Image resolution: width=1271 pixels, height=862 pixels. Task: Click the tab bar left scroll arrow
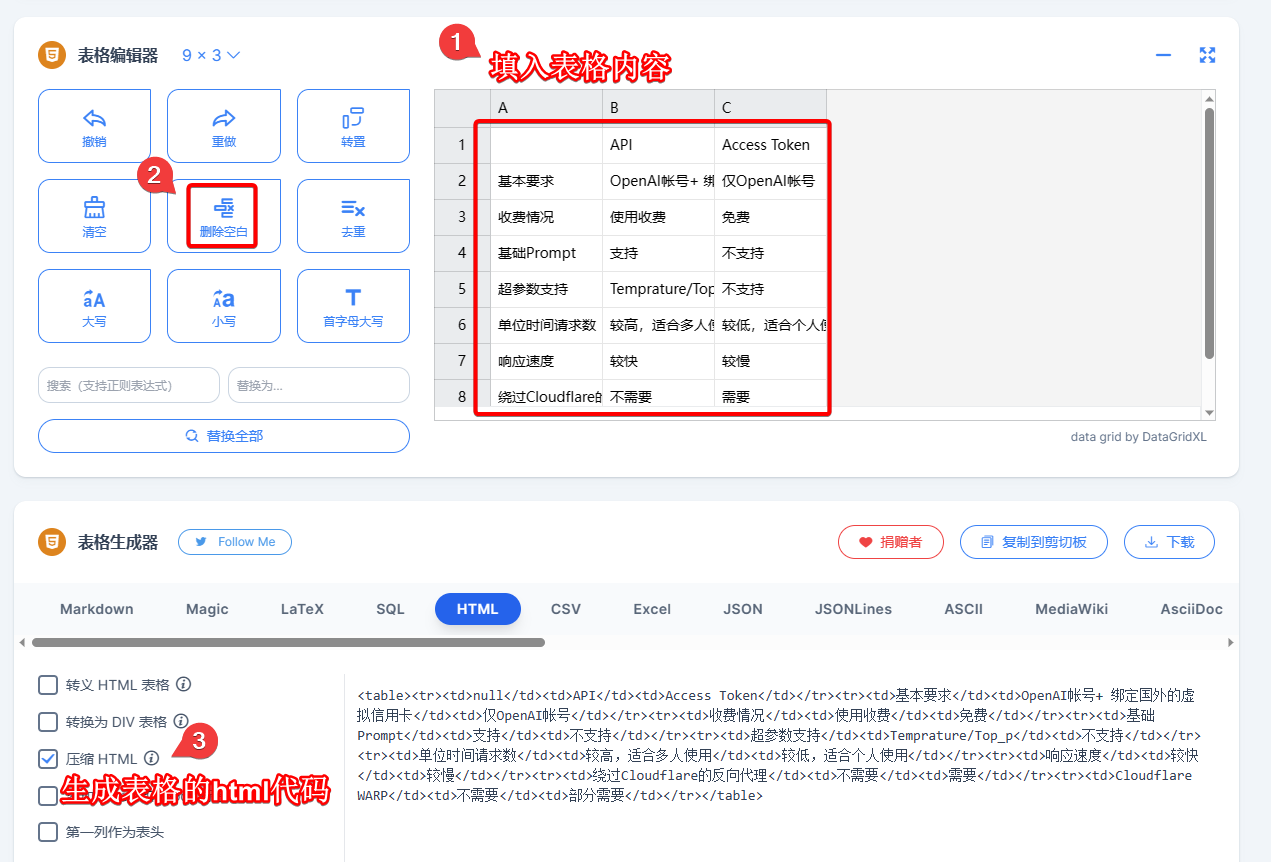tap(22, 642)
